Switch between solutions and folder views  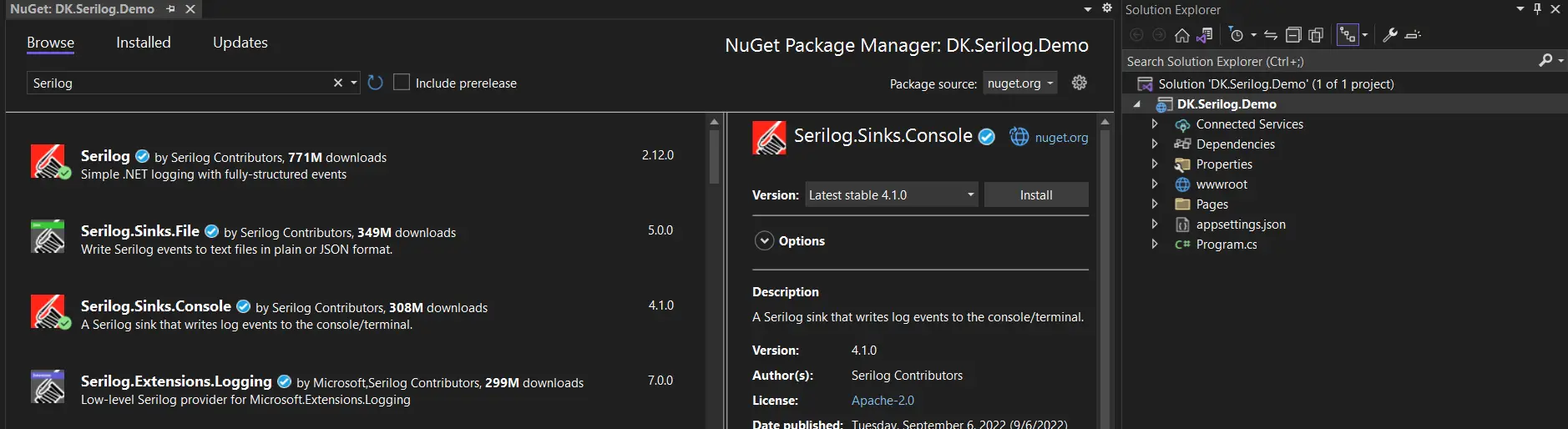[x=1204, y=35]
